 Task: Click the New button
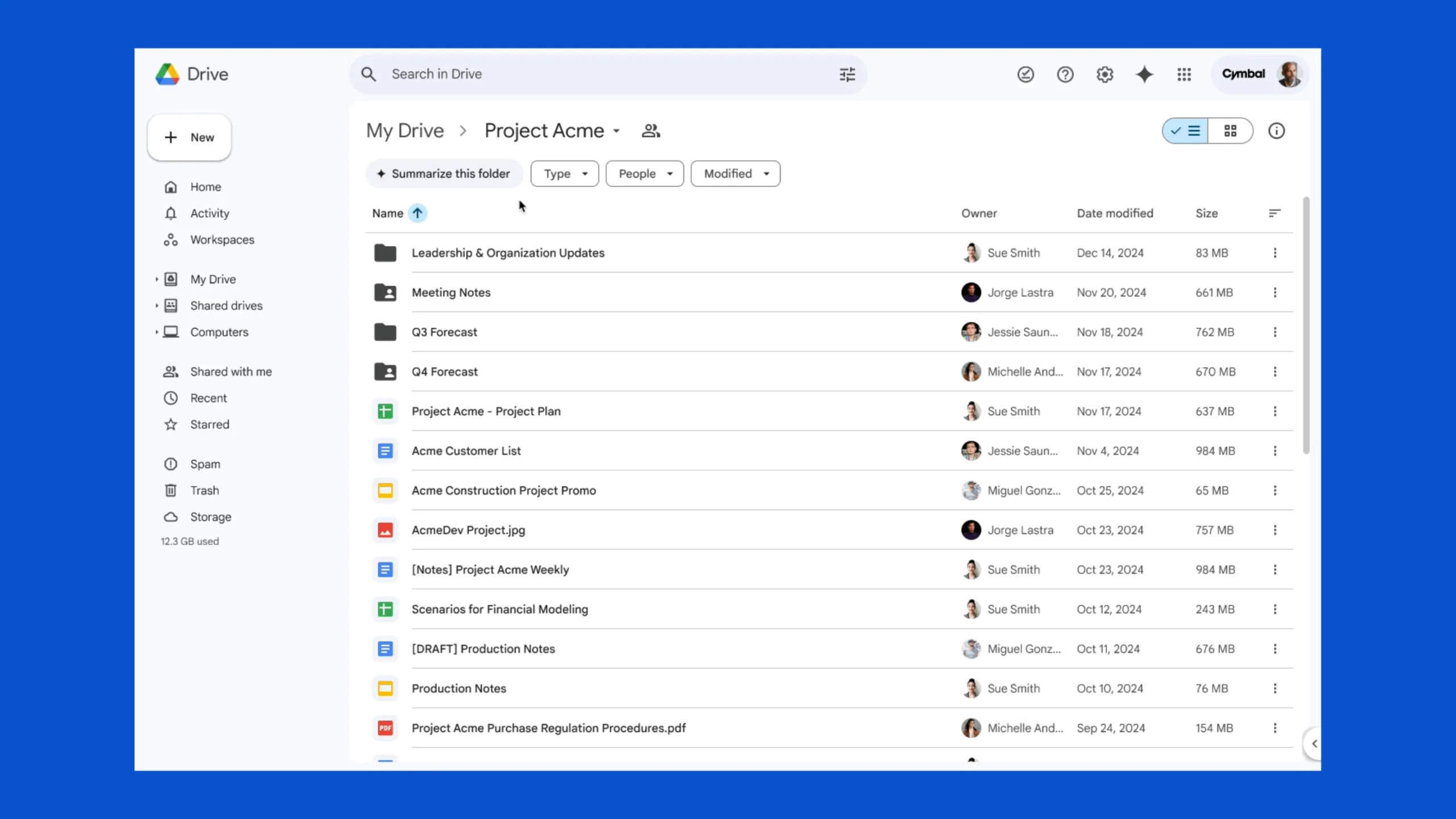point(189,137)
